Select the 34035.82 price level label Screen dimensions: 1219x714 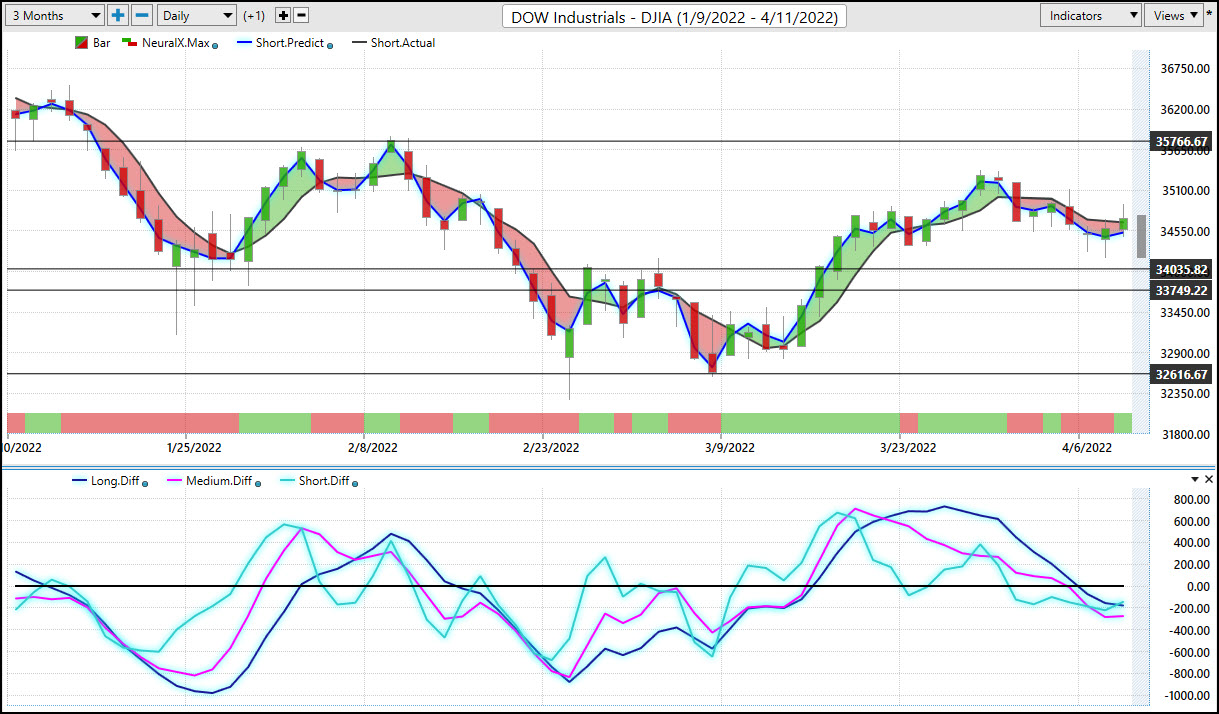click(1181, 269)
